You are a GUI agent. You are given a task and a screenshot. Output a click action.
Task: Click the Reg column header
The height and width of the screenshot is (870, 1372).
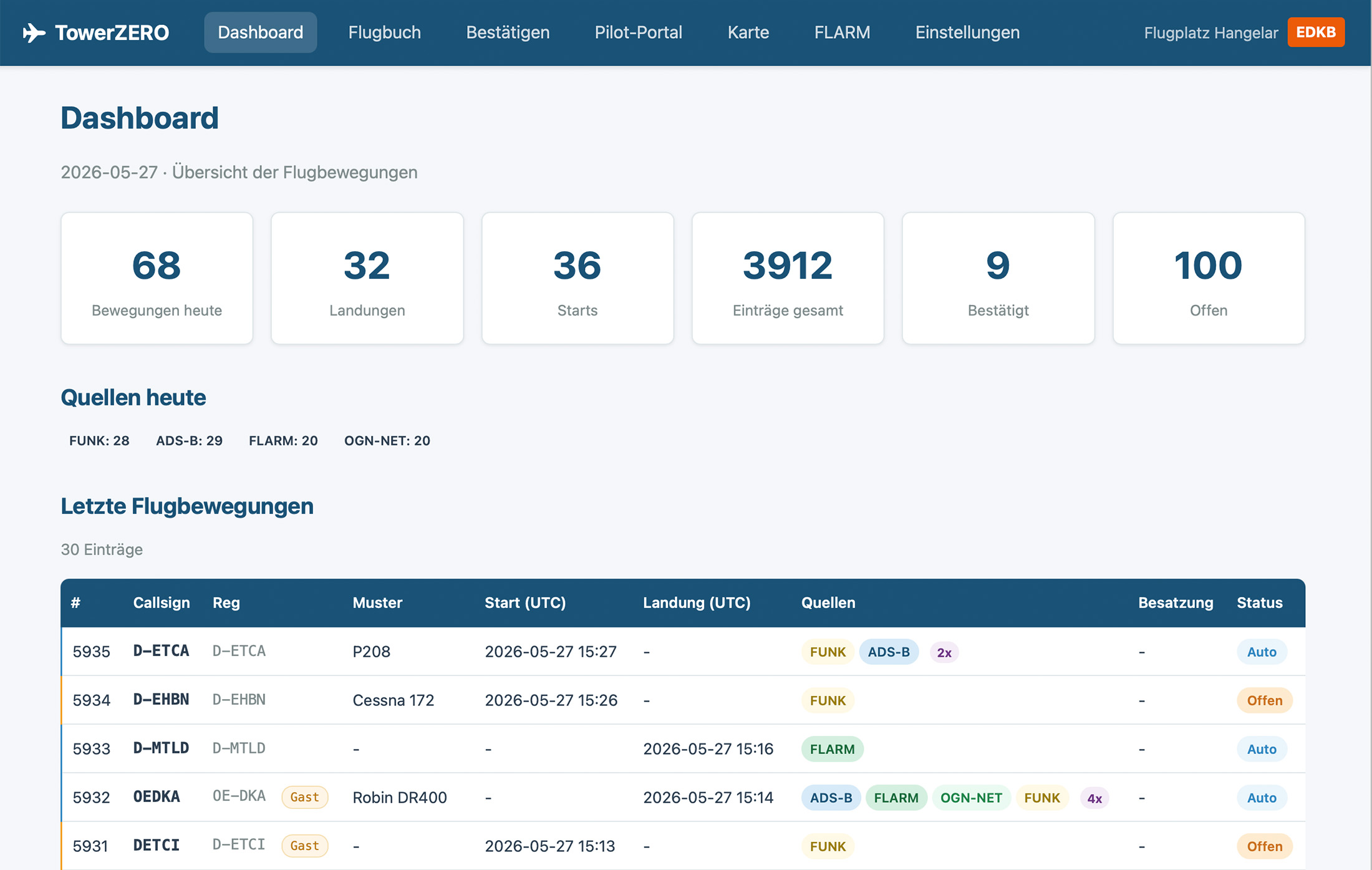pos(226,602)
